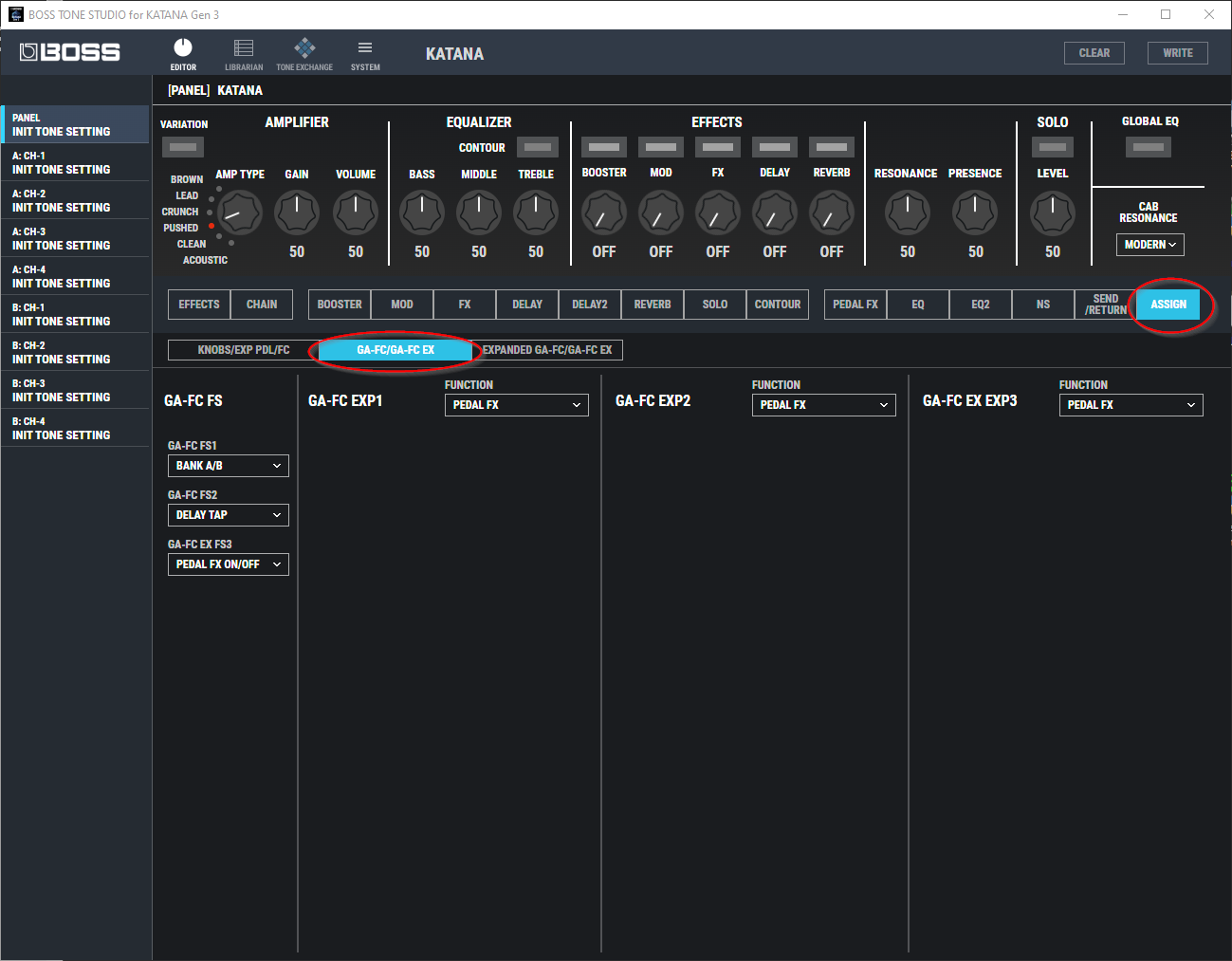Click the Resonance knob
The height and width of the screenshot is (961, 1232).
tap(908, 213)
